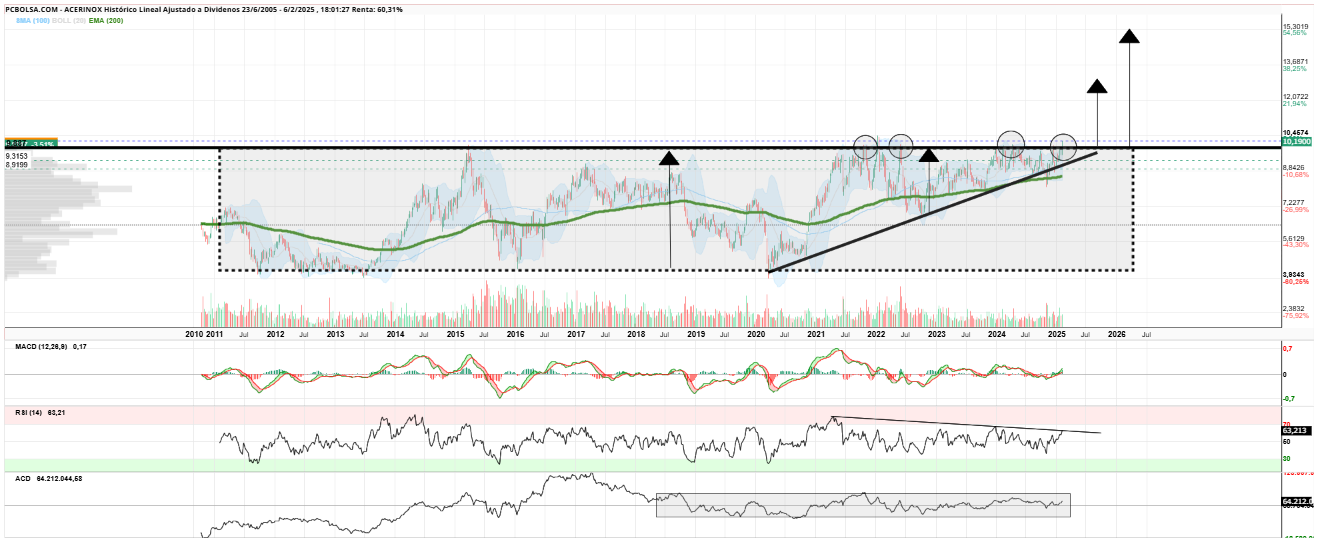1318x542 pixels.
Task: Click the current price tag 10,1900
Action: coord(1297,142)
